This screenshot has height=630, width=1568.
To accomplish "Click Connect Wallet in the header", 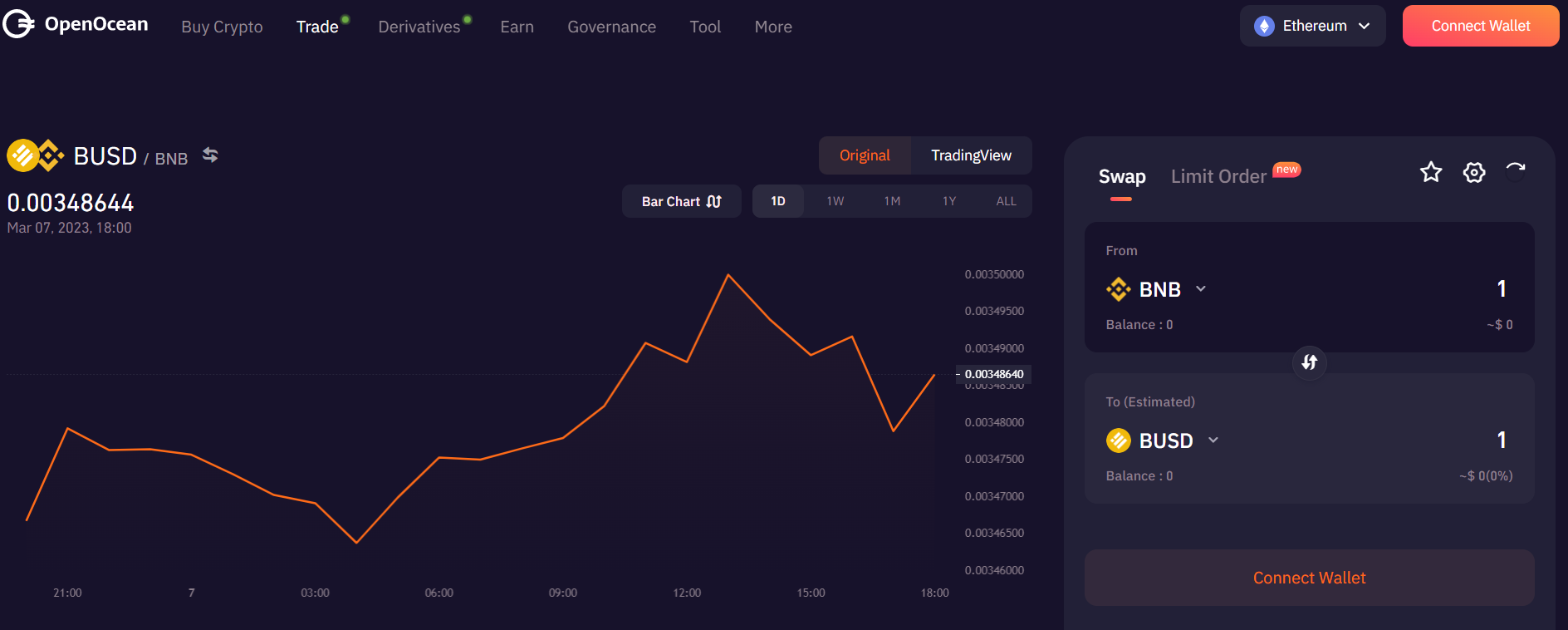I will pyautogui.click(x=1481, y=26).
